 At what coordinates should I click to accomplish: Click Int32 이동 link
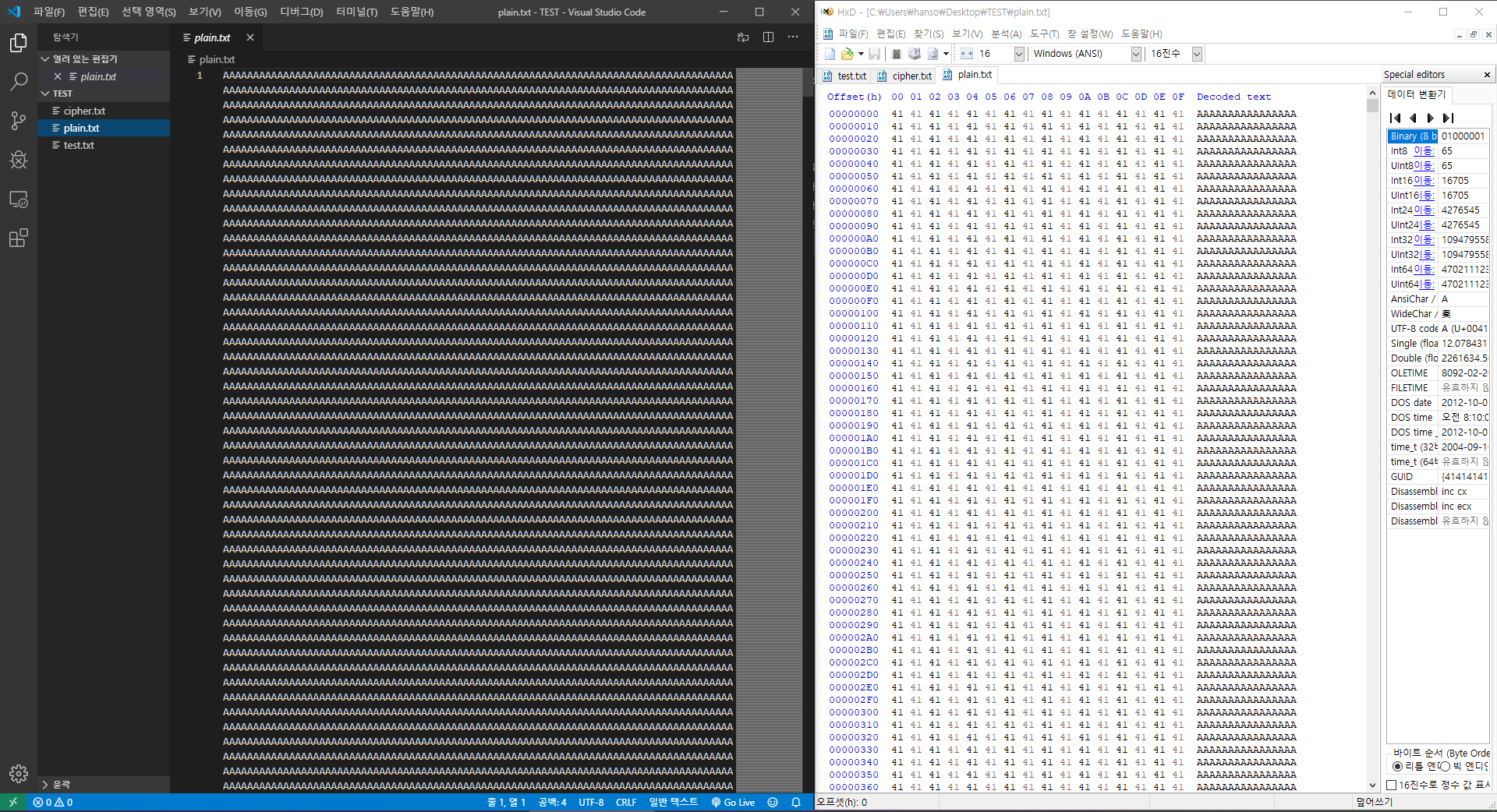[x=1424, y=240]
